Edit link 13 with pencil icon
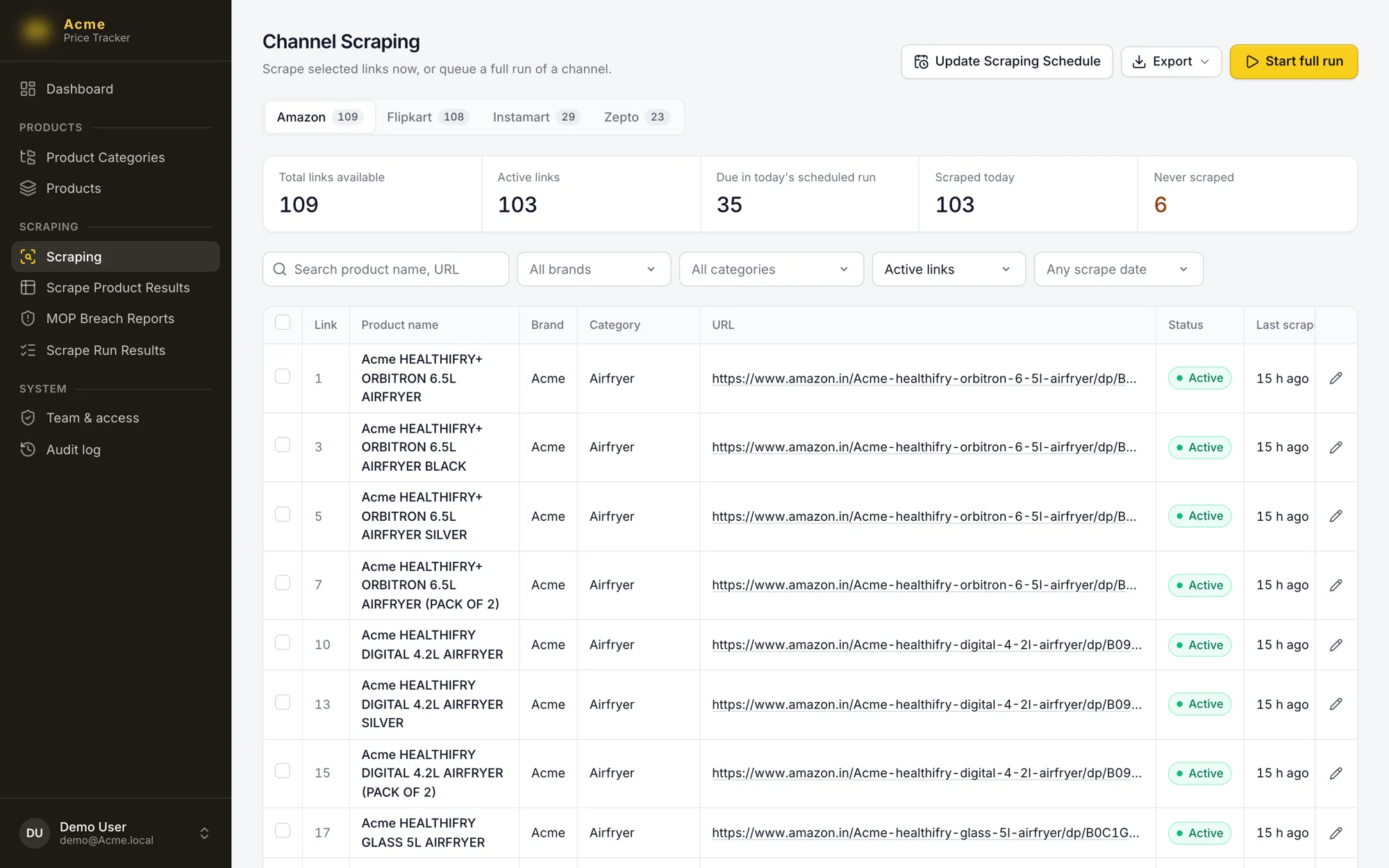The width and height of the screenshot is (1389, 868). coord(1336,704)
